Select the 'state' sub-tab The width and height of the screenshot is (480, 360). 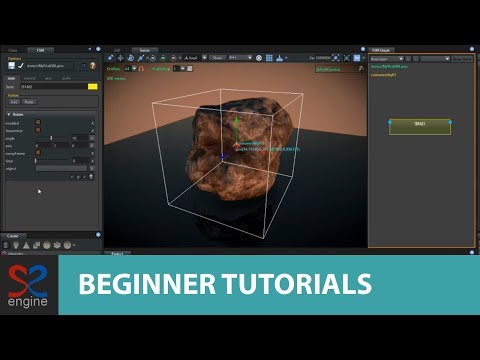[x=11, y=78]
